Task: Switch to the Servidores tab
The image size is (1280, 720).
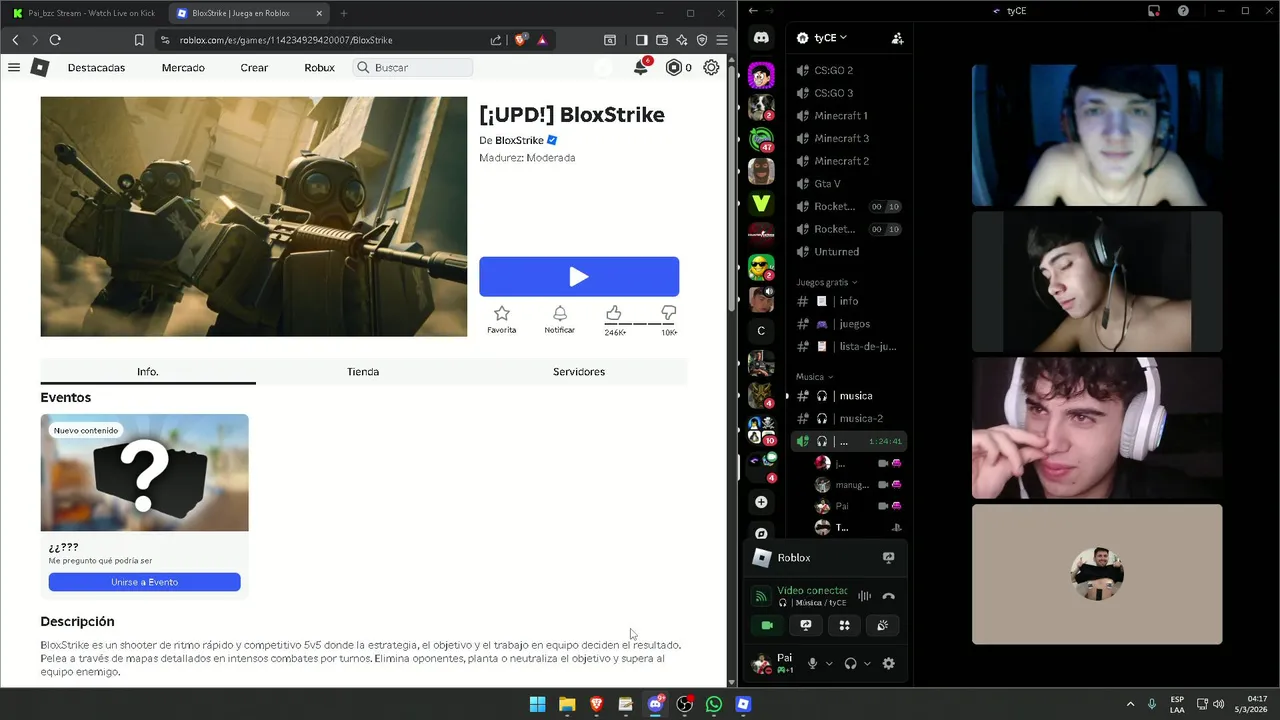Action: (579, 371)
